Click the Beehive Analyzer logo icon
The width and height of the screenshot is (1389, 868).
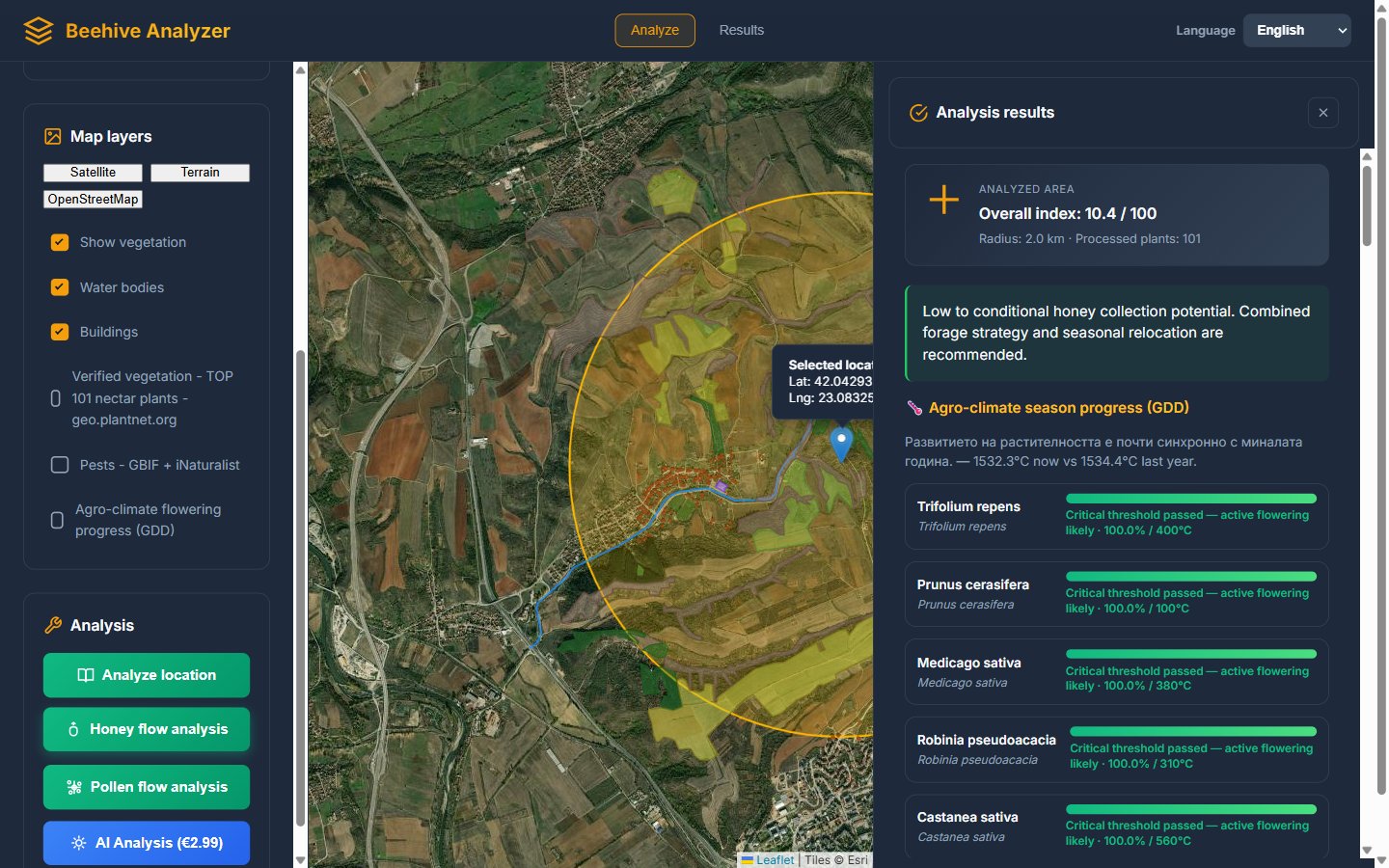39,31
